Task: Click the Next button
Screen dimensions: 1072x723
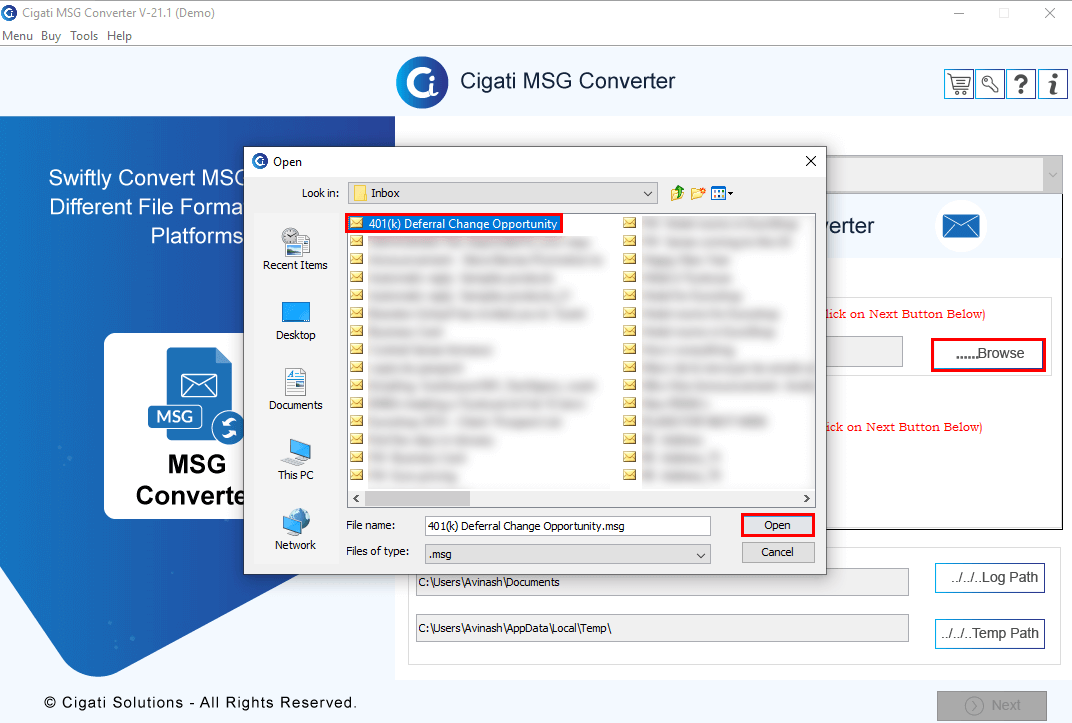Action: tap(992, 705)
